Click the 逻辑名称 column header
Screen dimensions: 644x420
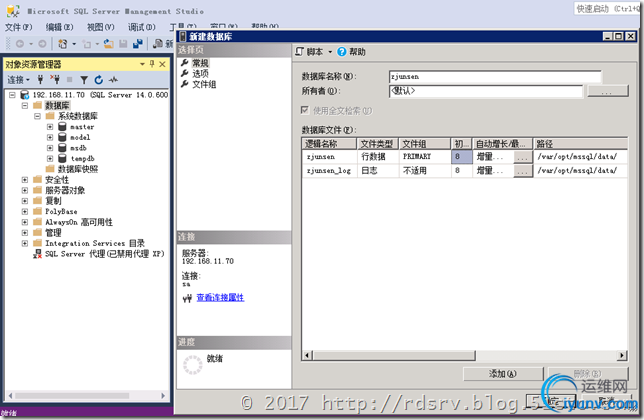click(x=329, y=144)
